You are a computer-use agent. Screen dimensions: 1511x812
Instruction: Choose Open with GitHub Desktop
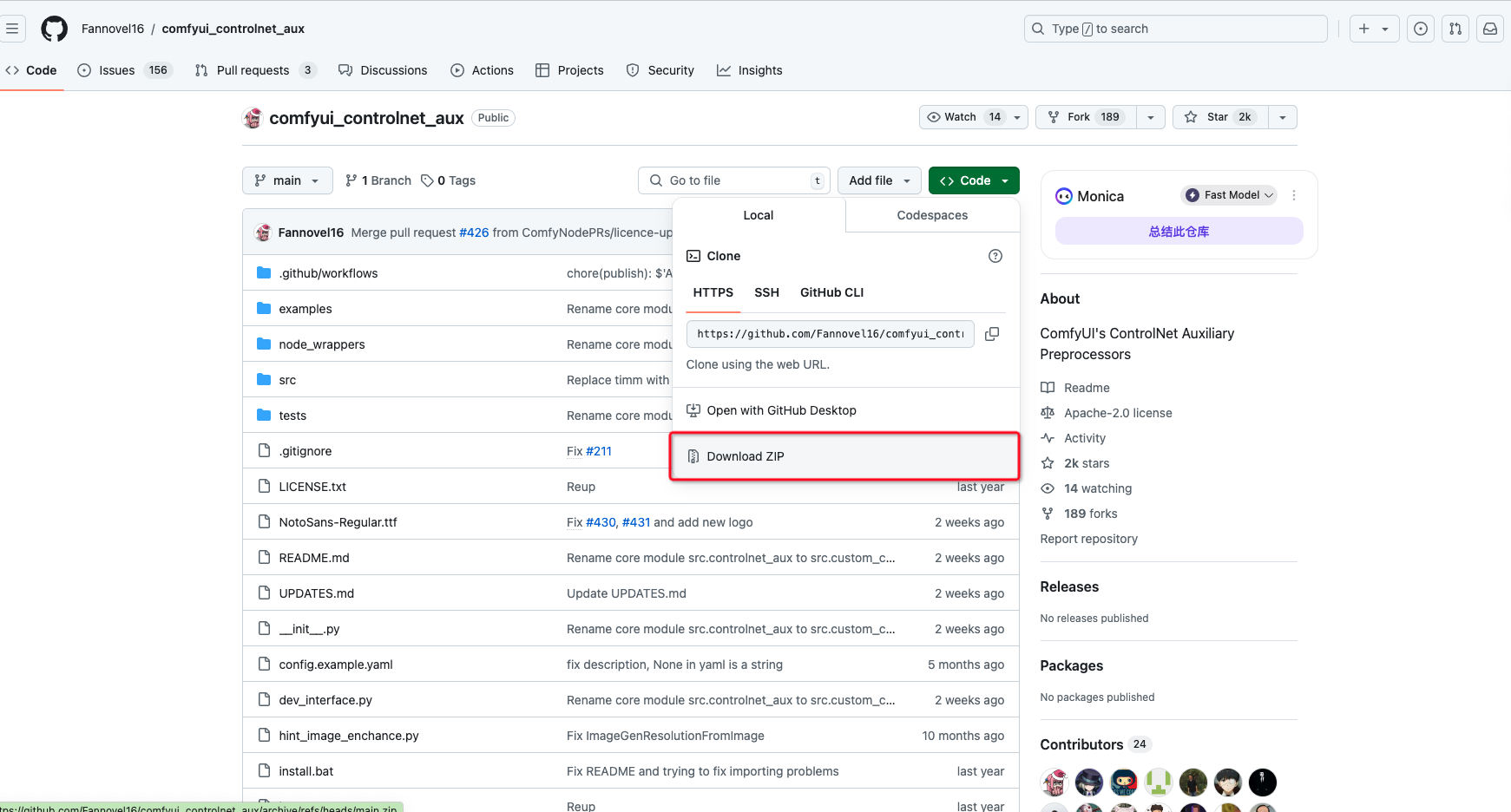(x=846, y=410)
